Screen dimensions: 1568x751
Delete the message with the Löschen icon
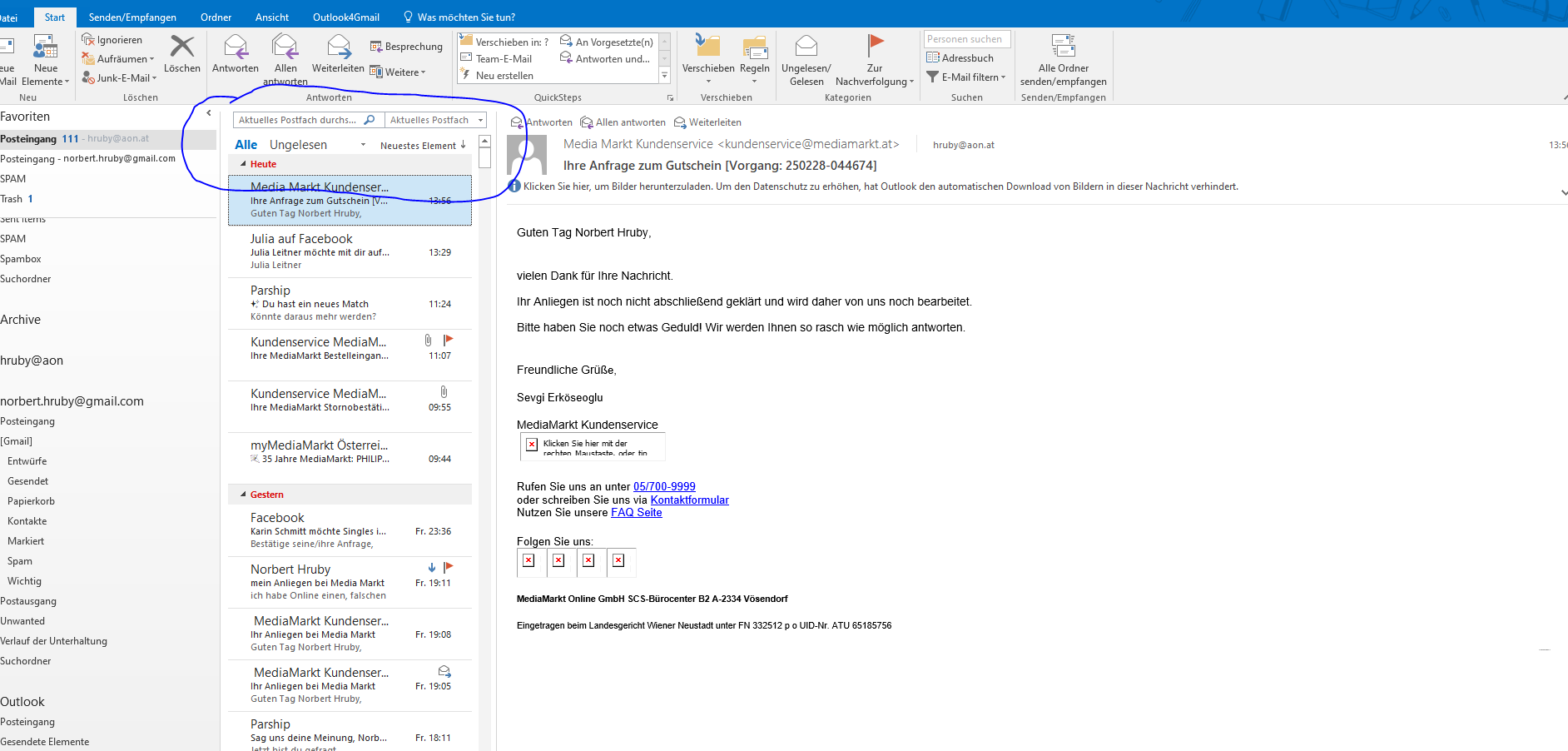pos(182,47)
